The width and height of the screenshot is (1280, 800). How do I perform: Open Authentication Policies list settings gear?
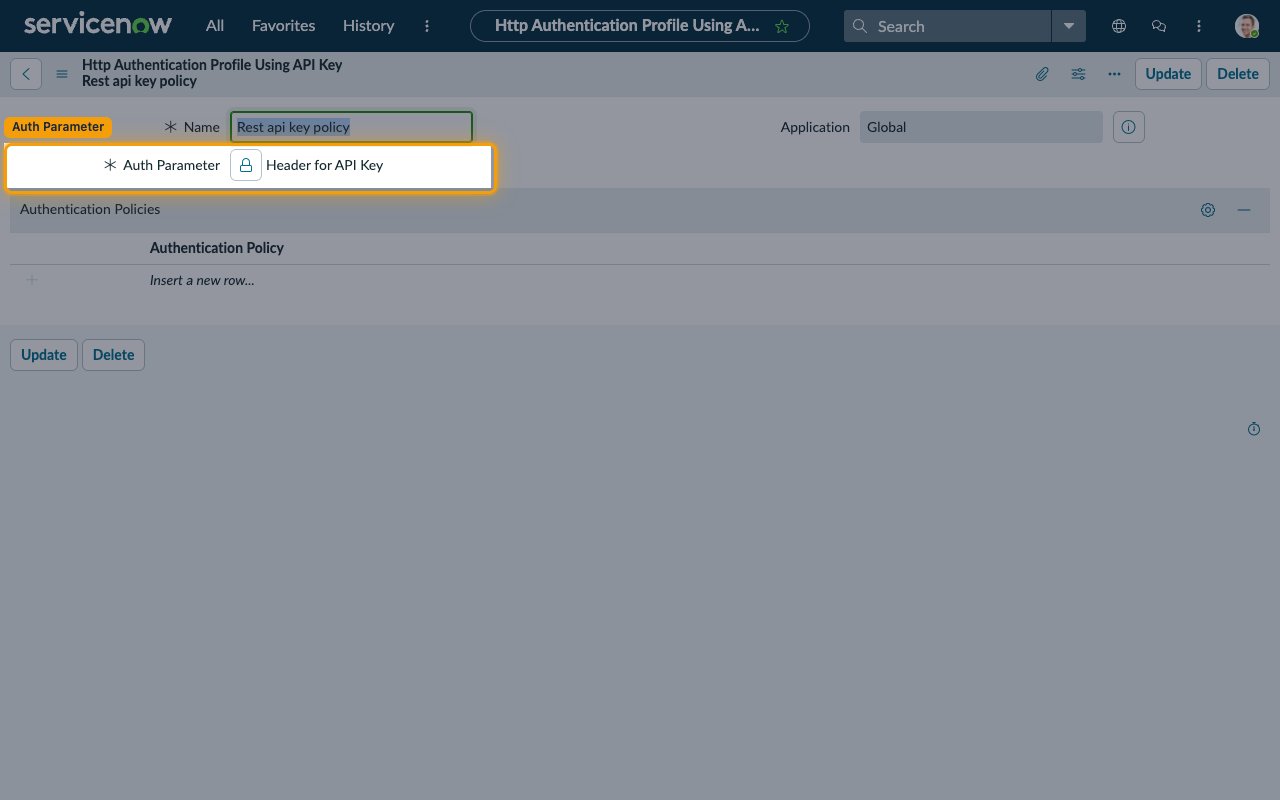coord(1208,210)
